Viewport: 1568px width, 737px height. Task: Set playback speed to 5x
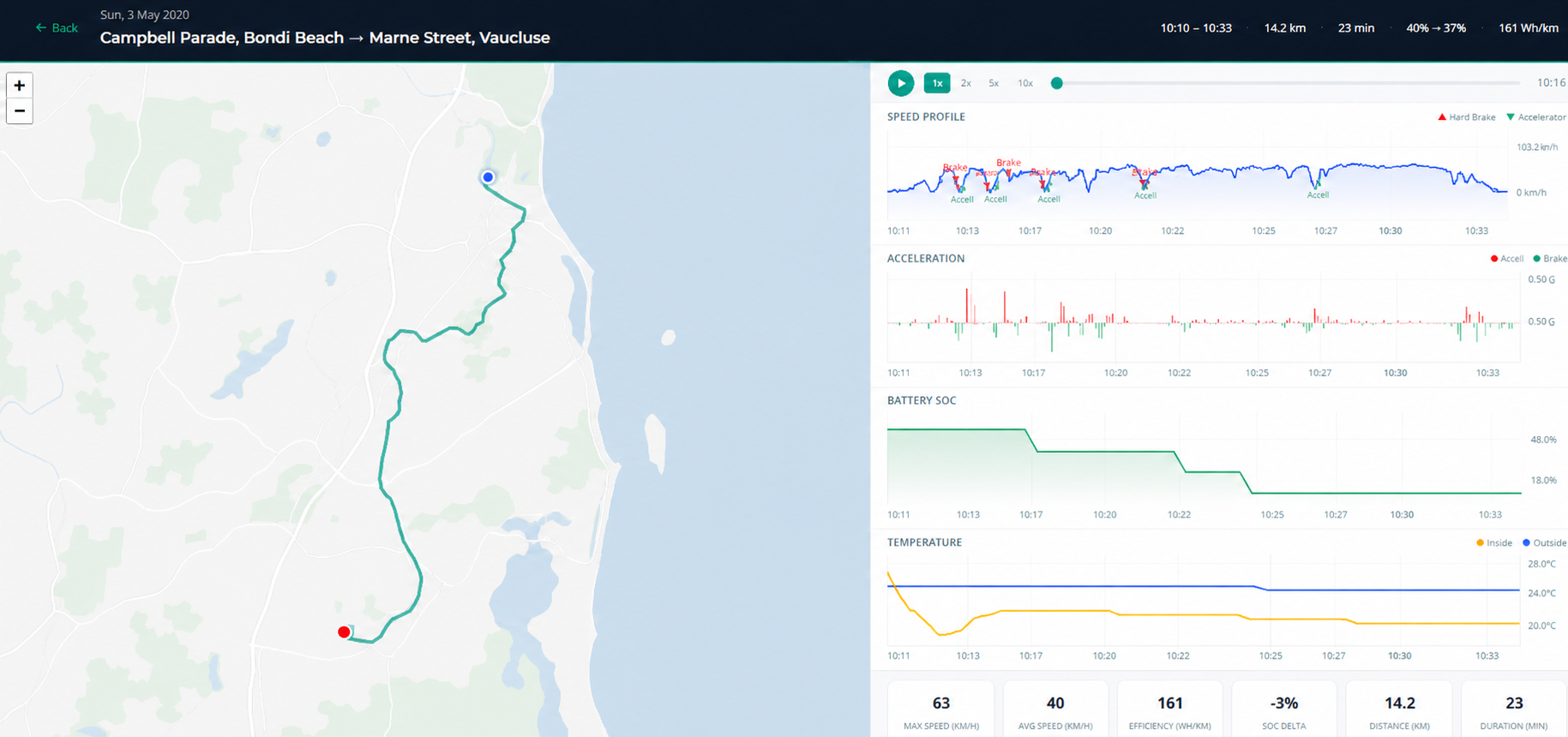(994, 83)
